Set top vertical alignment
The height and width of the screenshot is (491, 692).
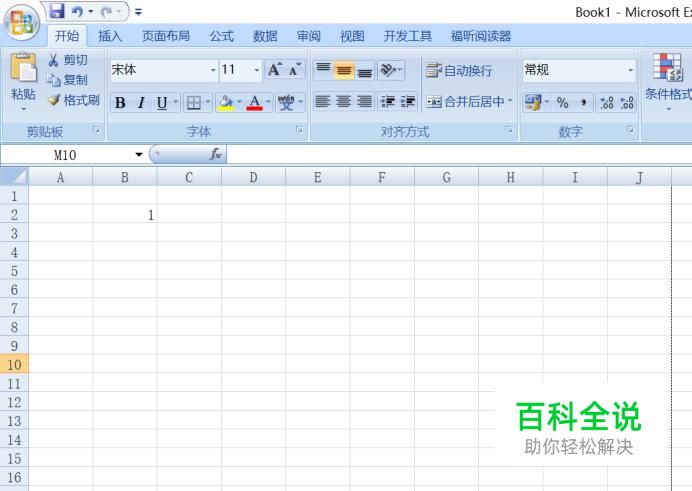coord(323,70)
